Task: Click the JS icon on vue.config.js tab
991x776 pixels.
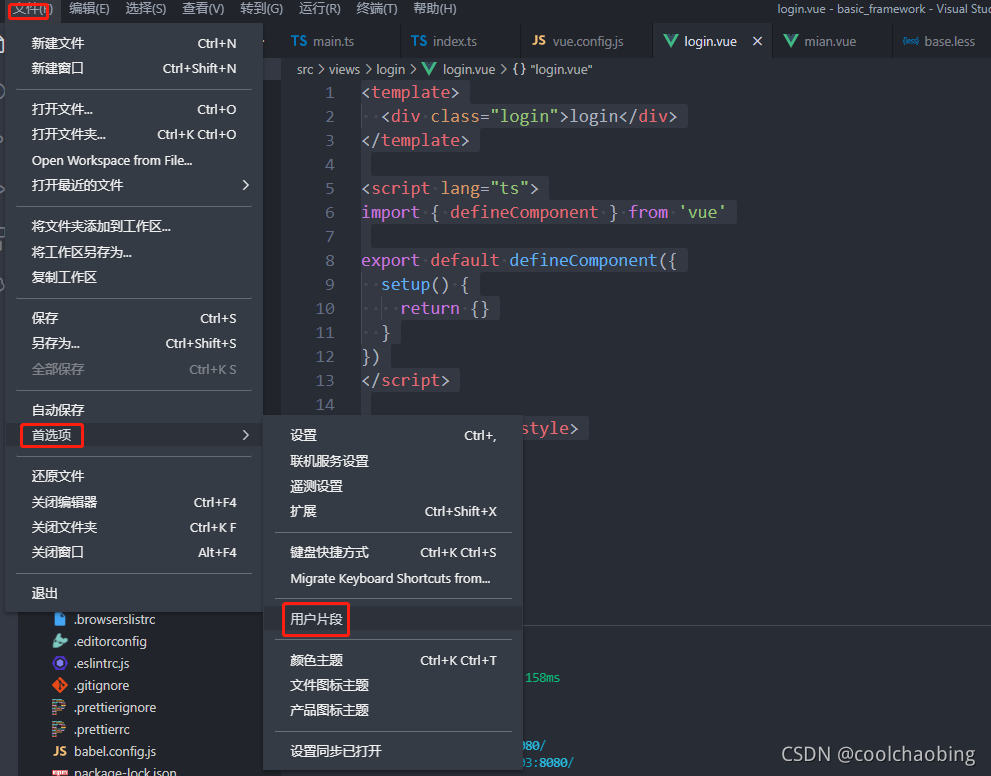Action: 539,40
